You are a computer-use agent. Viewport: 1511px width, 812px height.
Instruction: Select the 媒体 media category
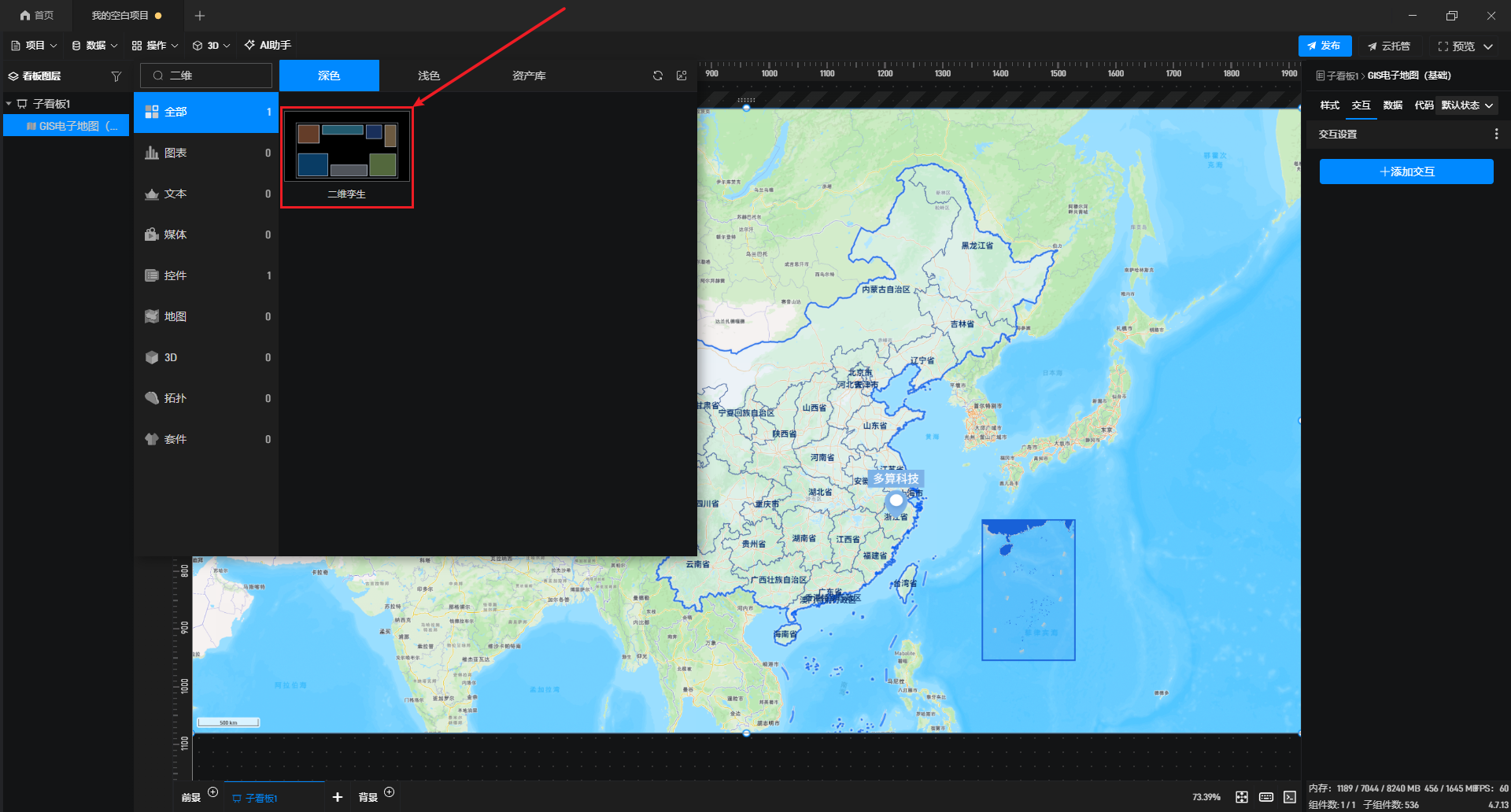(206, 234)
